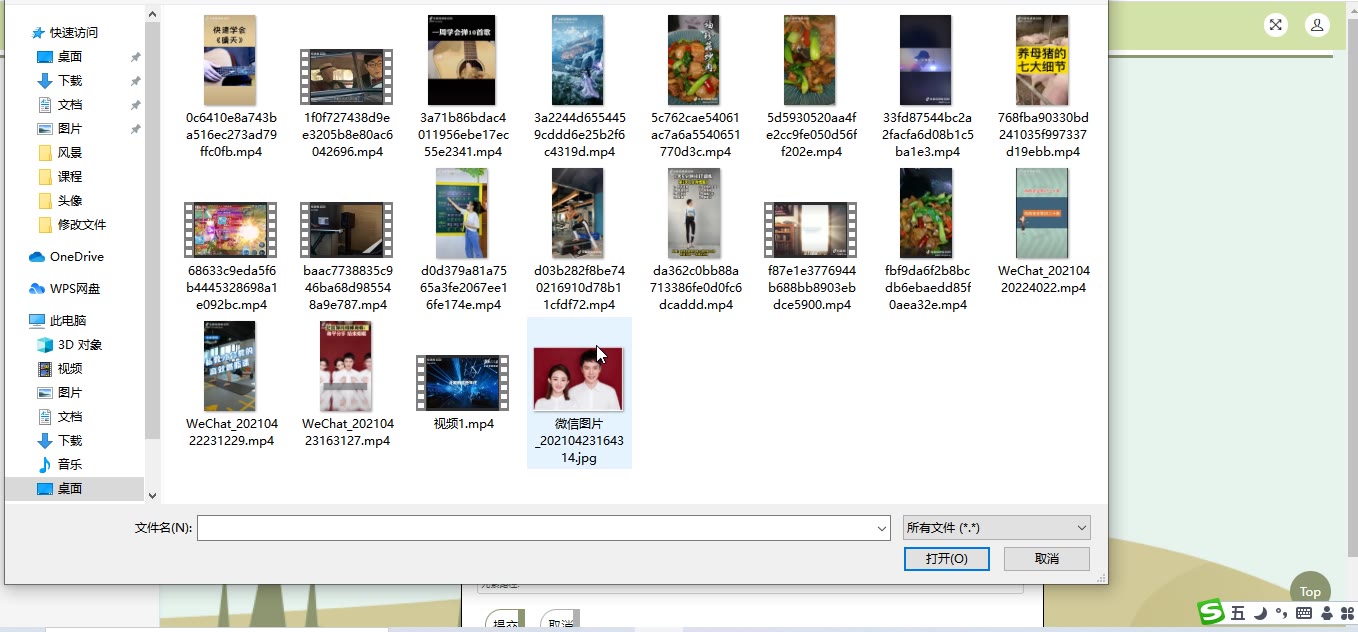Click the Top button on the background page
Screen dimensions: 1358x632
(1311, 592)
